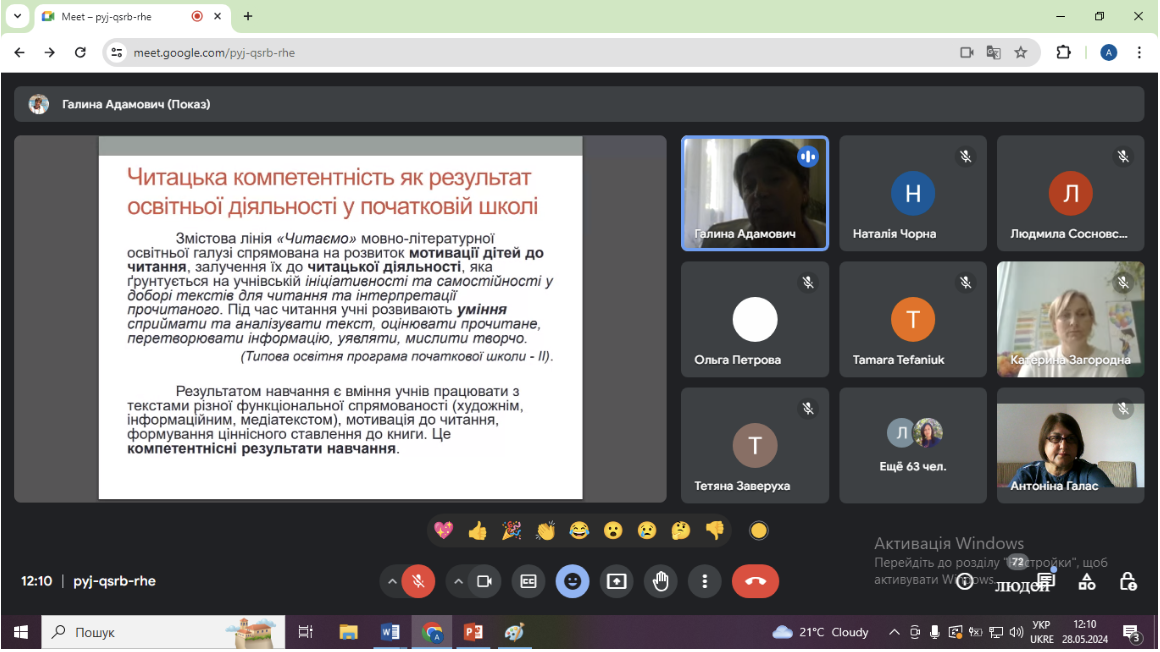
Task: Open the three-dot more options menu
Action: pyautogui.click(x=704, y=582)
